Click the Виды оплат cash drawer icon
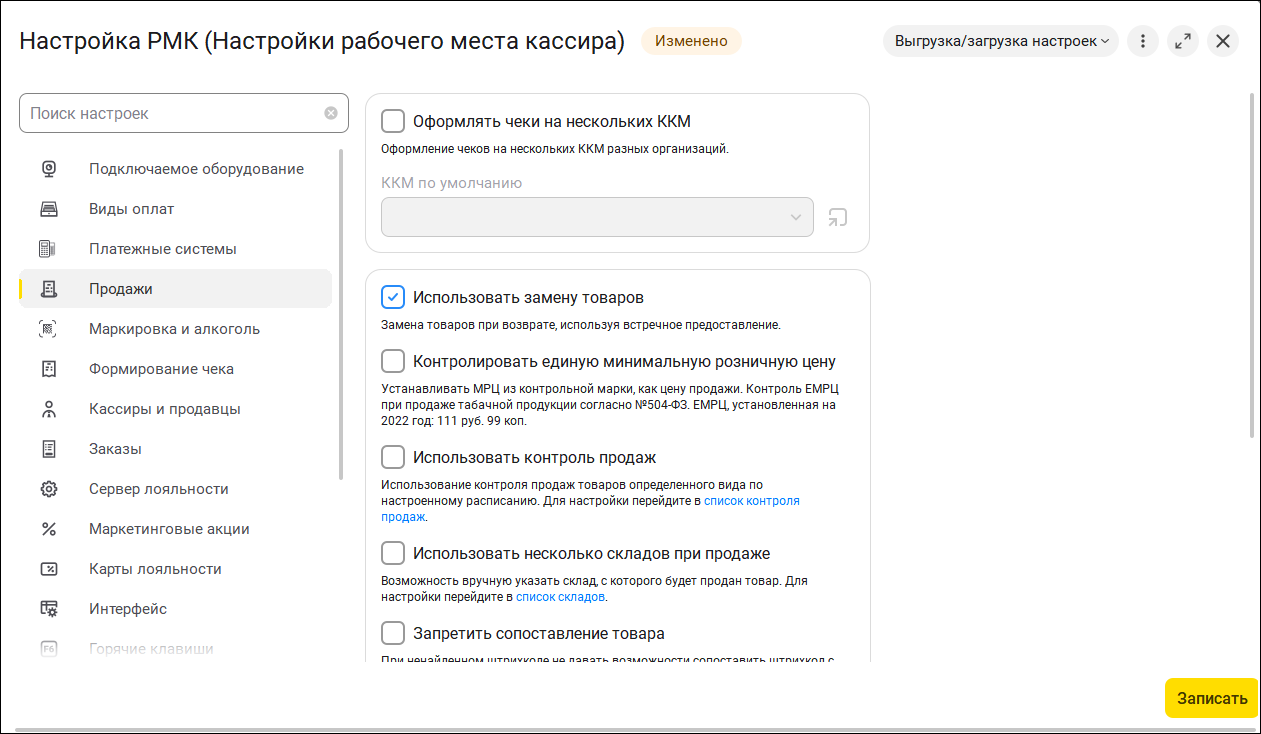This screenshot has height=734, width=1261. click(48, 209)
